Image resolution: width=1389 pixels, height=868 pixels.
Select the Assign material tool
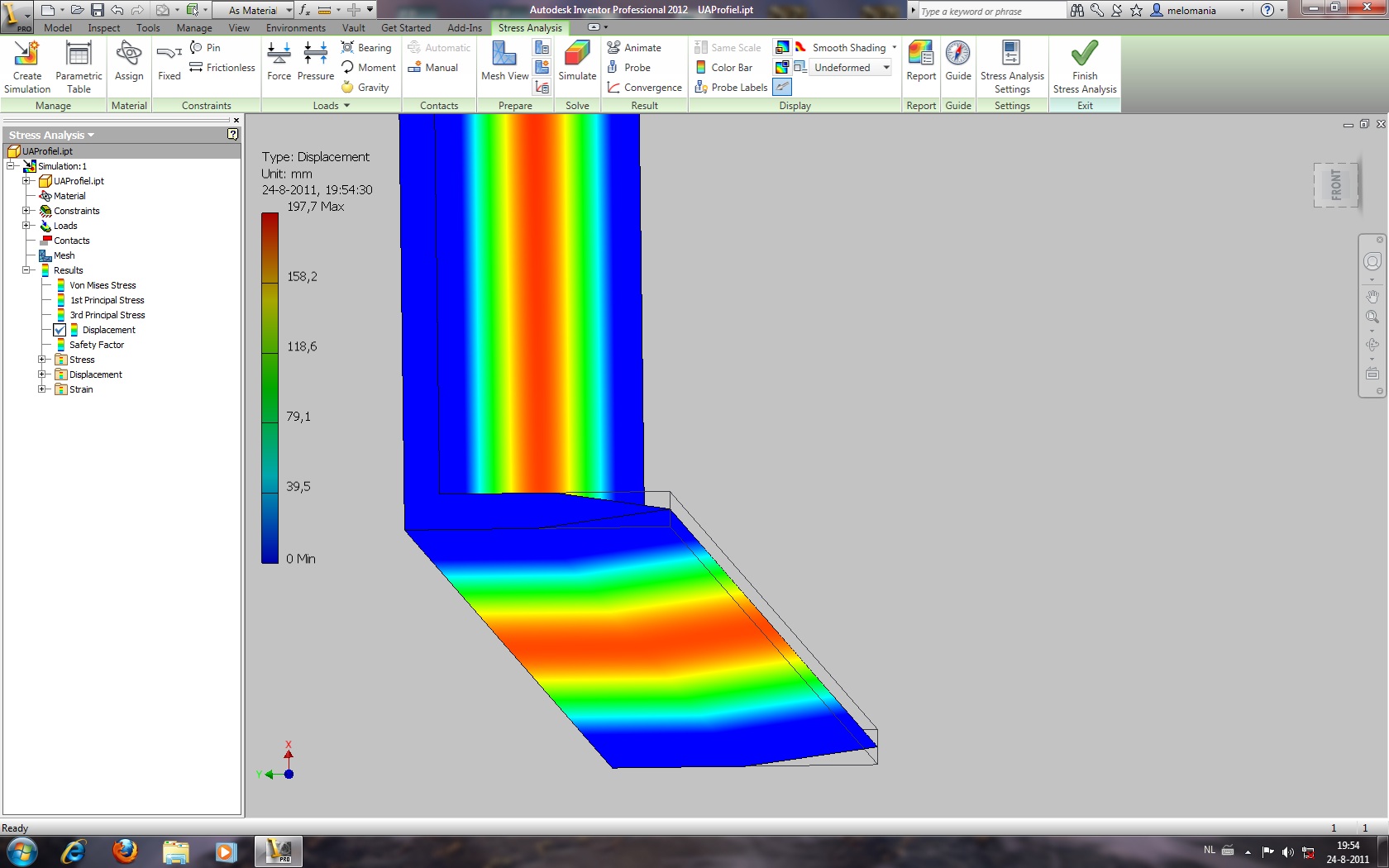coord(129,62)
